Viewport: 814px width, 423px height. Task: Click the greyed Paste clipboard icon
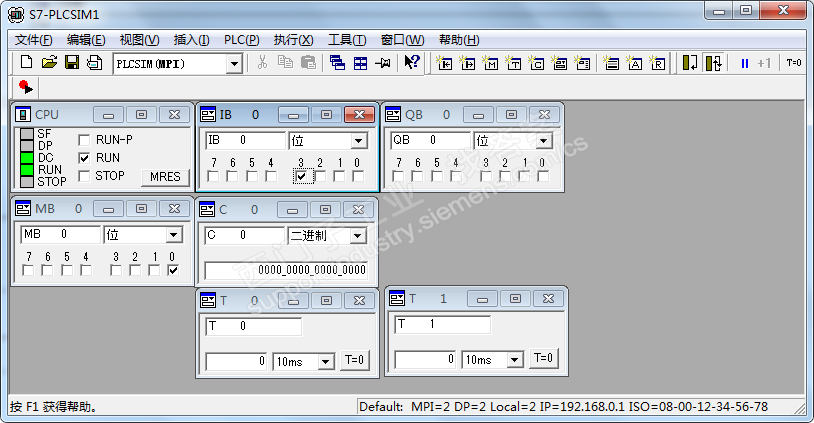(x=308, y=63)
